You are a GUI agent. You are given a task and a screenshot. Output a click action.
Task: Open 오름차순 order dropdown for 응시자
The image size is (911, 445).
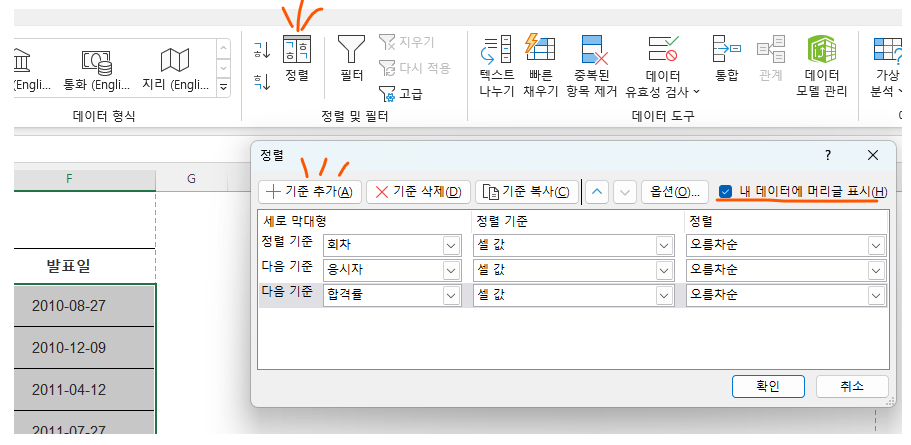(x=876, y=270)
